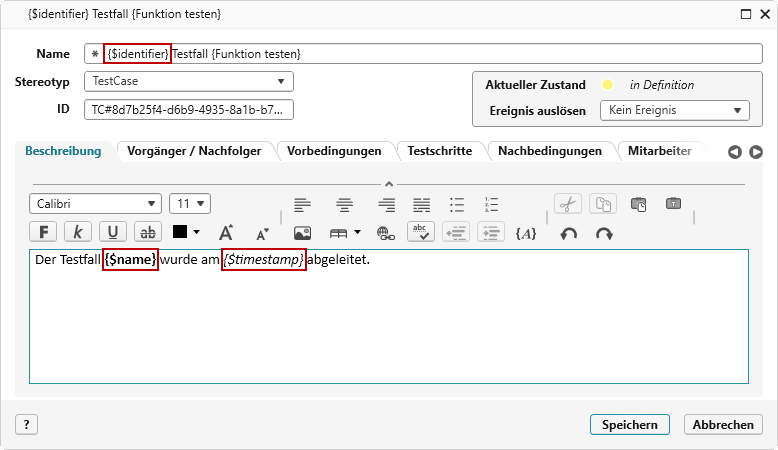Open the Calibri font family dropdown
The height and width of the screenshot is (450, 778).
[x=95, y=204]
